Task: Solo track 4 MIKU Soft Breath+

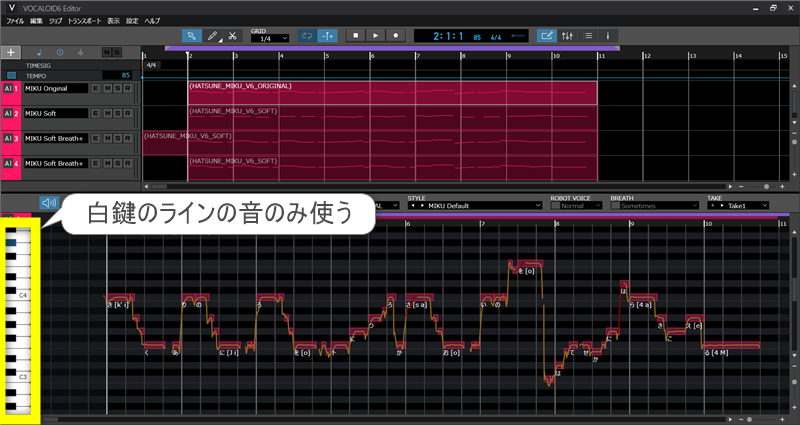Action: coord(117,163)
